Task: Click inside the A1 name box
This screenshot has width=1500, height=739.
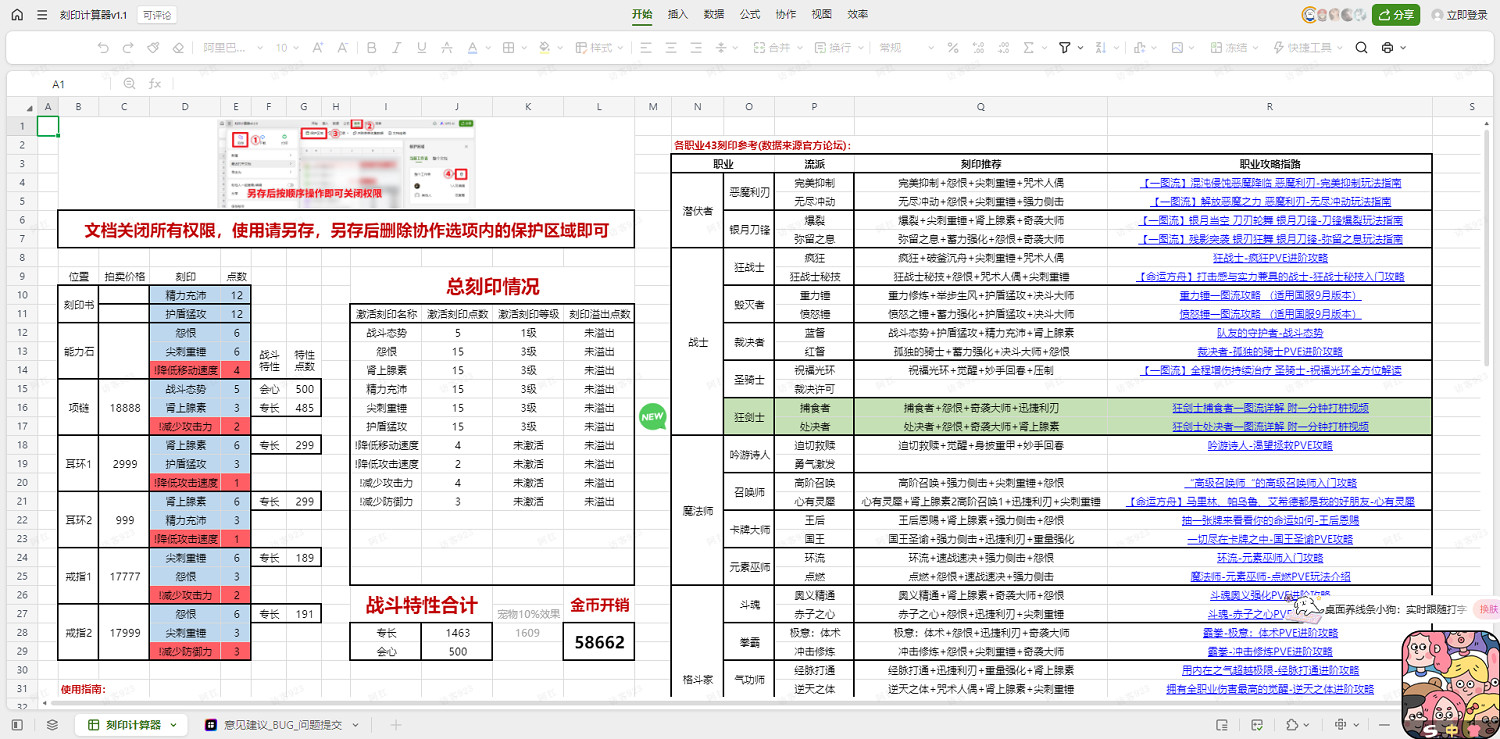Action: tap(56, 84)
